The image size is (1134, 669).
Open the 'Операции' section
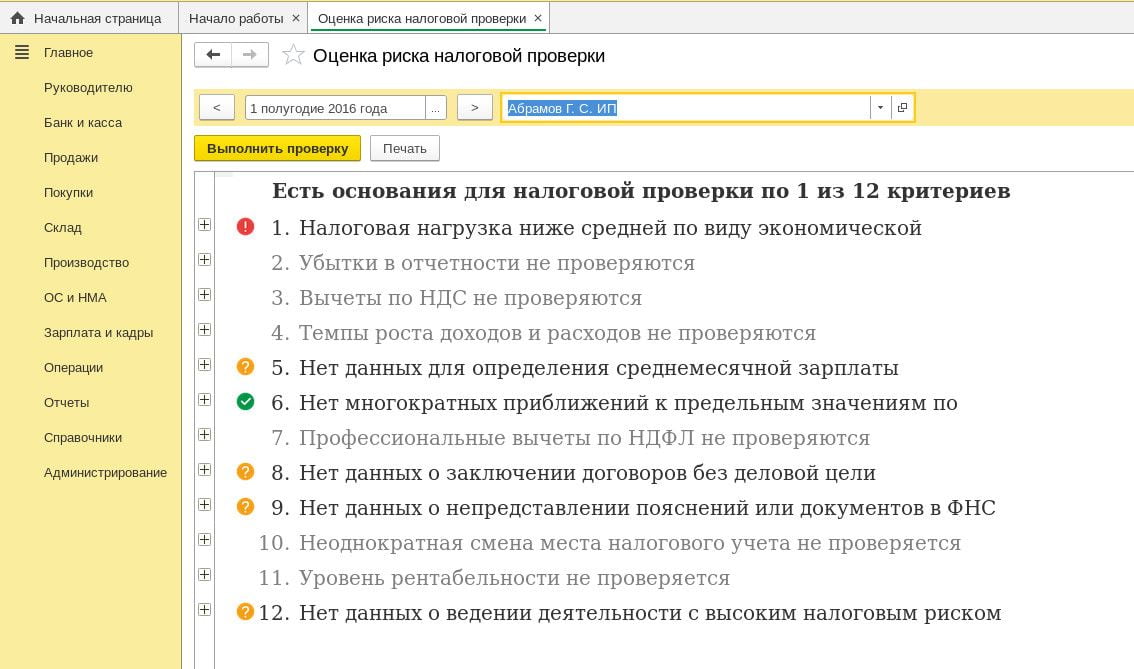[x=73, y=367]
